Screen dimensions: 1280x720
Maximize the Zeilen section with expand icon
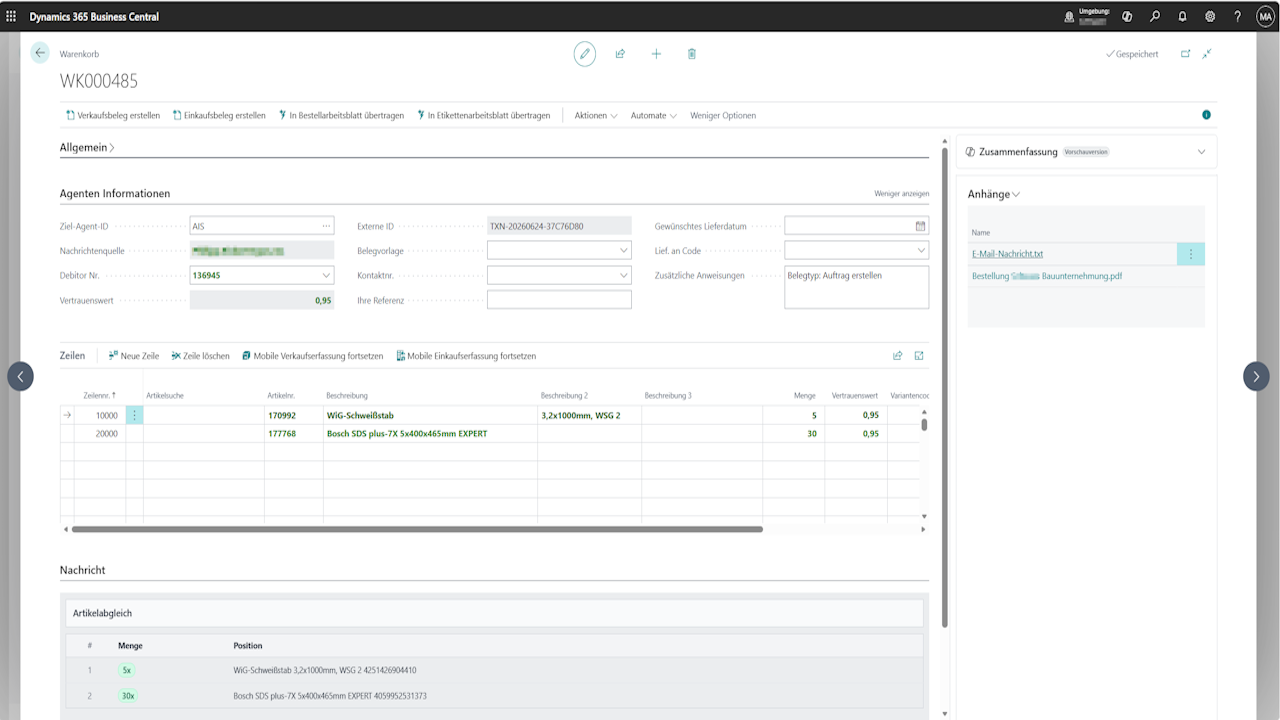[x=919, y=356]
